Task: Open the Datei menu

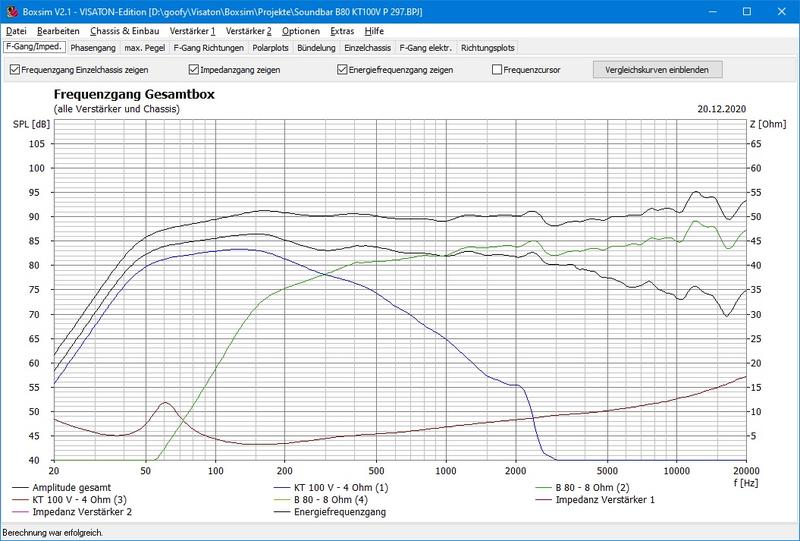Action: click(x=16, y=31)
